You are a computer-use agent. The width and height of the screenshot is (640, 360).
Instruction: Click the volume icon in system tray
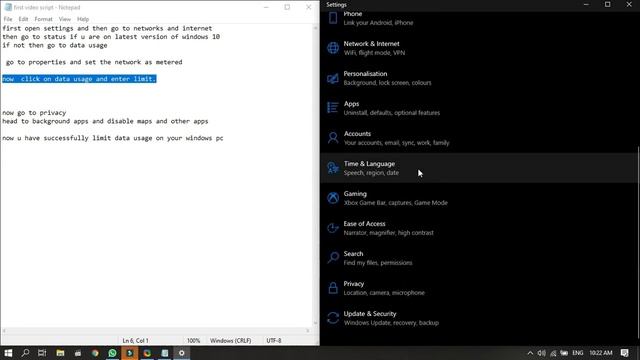(x=542, y=353)
